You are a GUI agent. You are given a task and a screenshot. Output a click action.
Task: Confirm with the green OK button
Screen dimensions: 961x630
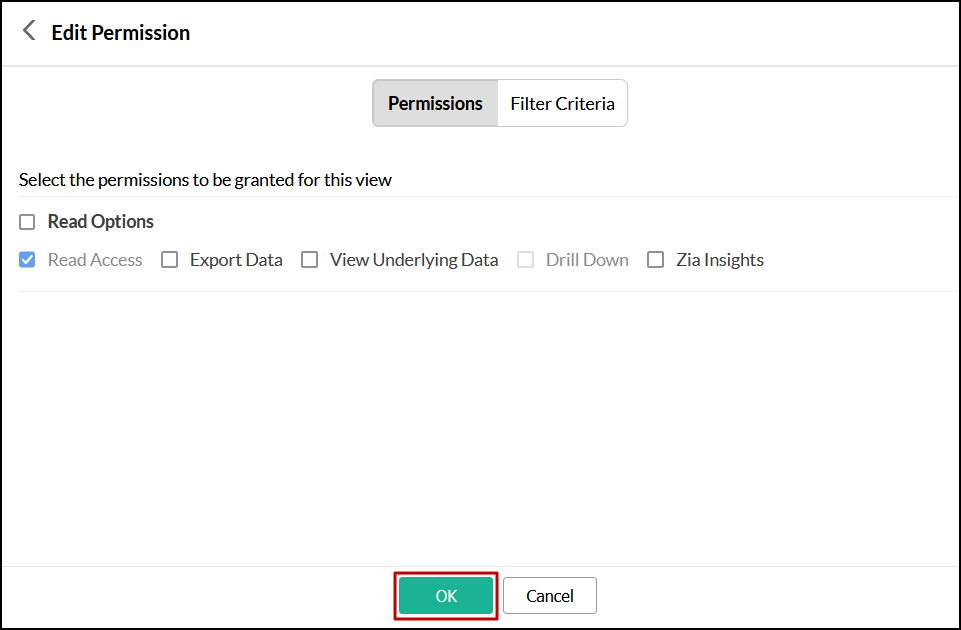pyautogui.click(x=446, y=596)
